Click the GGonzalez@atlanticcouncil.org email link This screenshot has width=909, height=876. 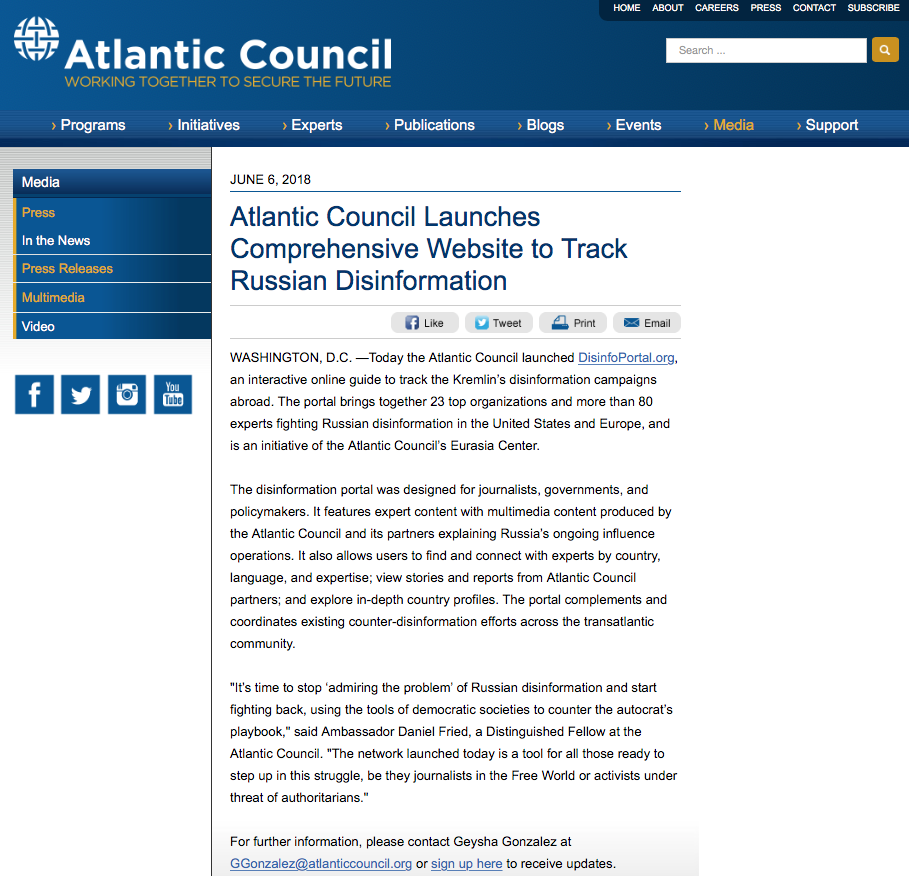click(x=321, y=864)
